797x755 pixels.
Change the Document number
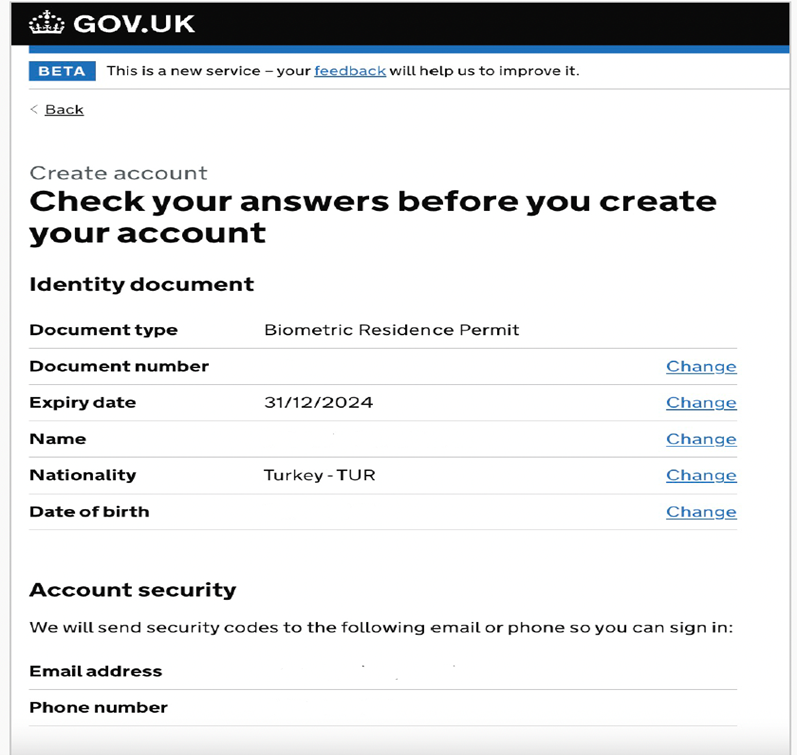[701, 366]
